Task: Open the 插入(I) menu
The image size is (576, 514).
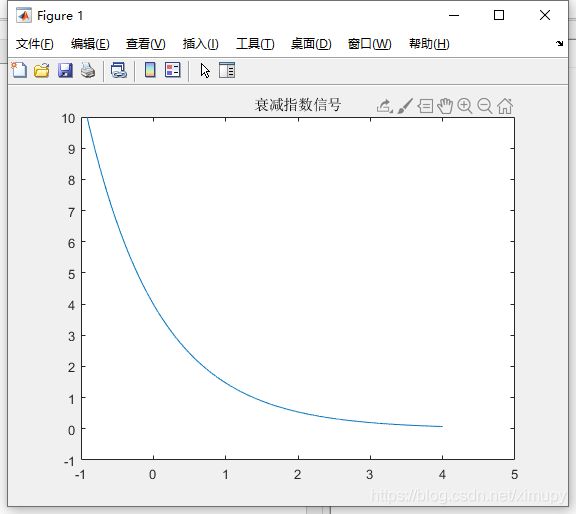Action: point(201,44)
